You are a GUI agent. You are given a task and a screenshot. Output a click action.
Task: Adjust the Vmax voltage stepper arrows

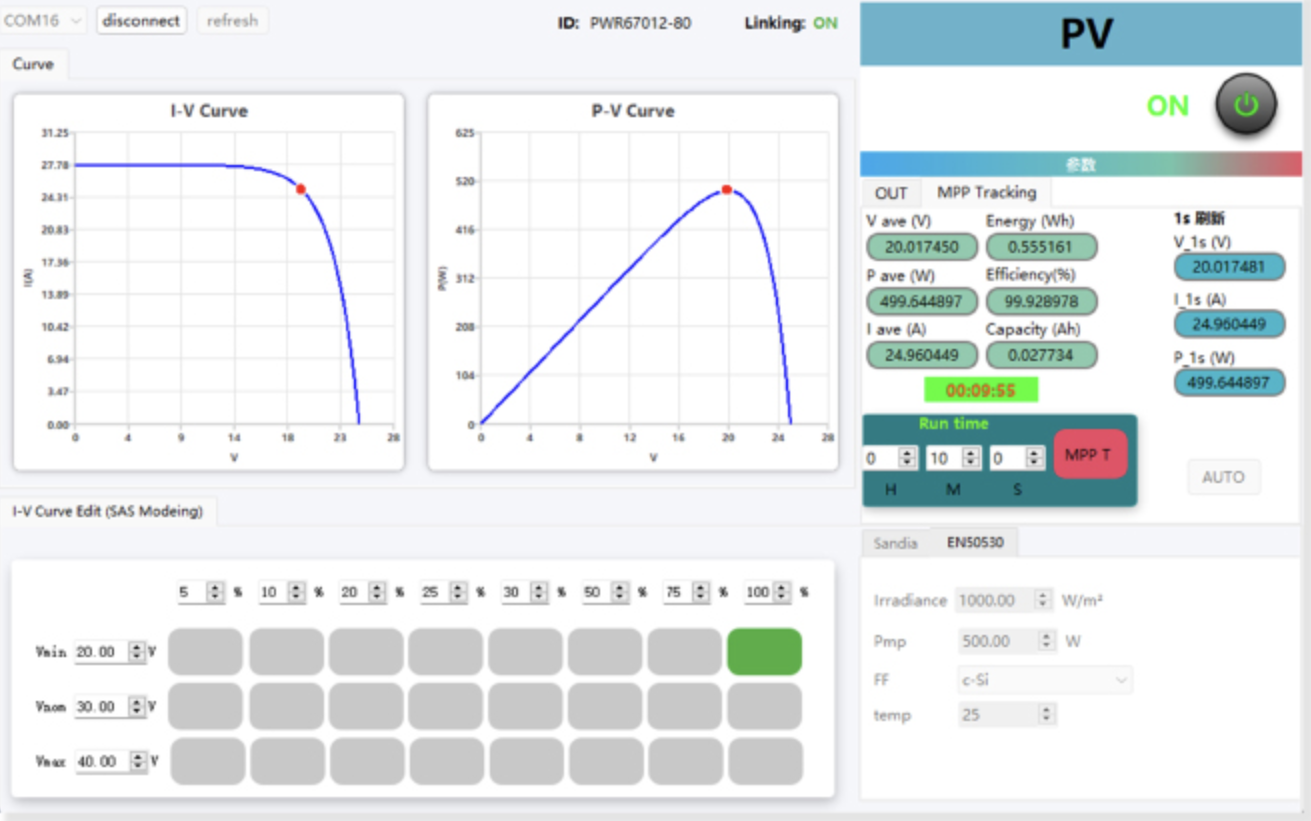[138, 761]
